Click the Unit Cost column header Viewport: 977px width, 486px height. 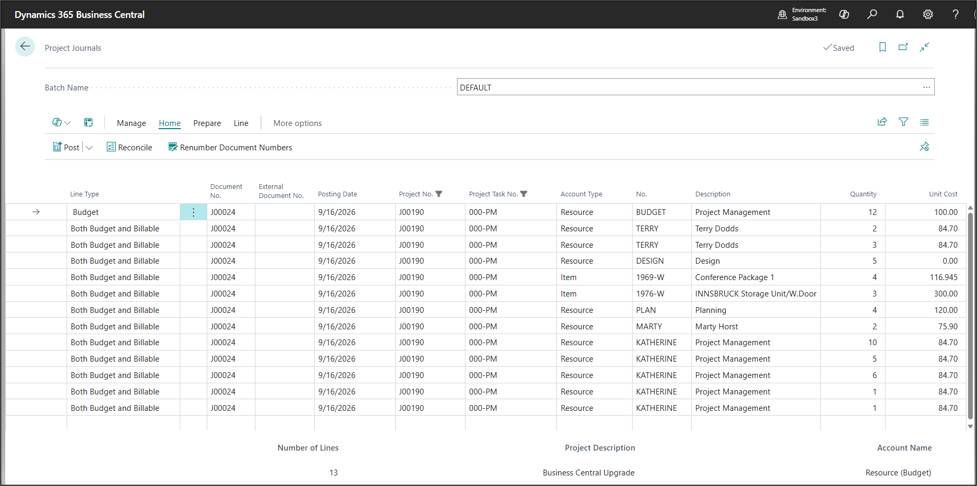pos(943,194)
